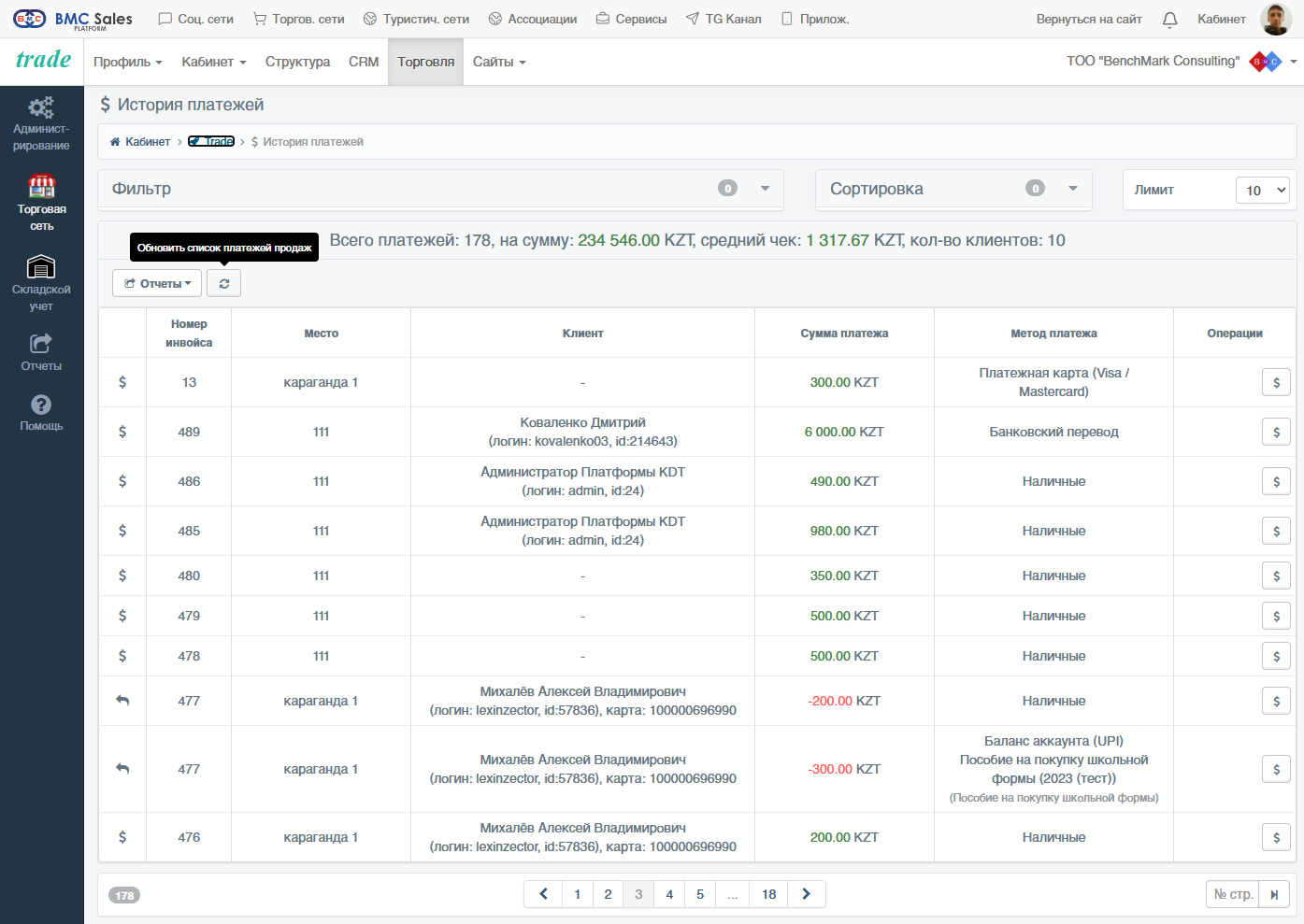
Task: Click the dollar operation button for invoice 489
Action: pyautogui.click(x=1276, y=432)
